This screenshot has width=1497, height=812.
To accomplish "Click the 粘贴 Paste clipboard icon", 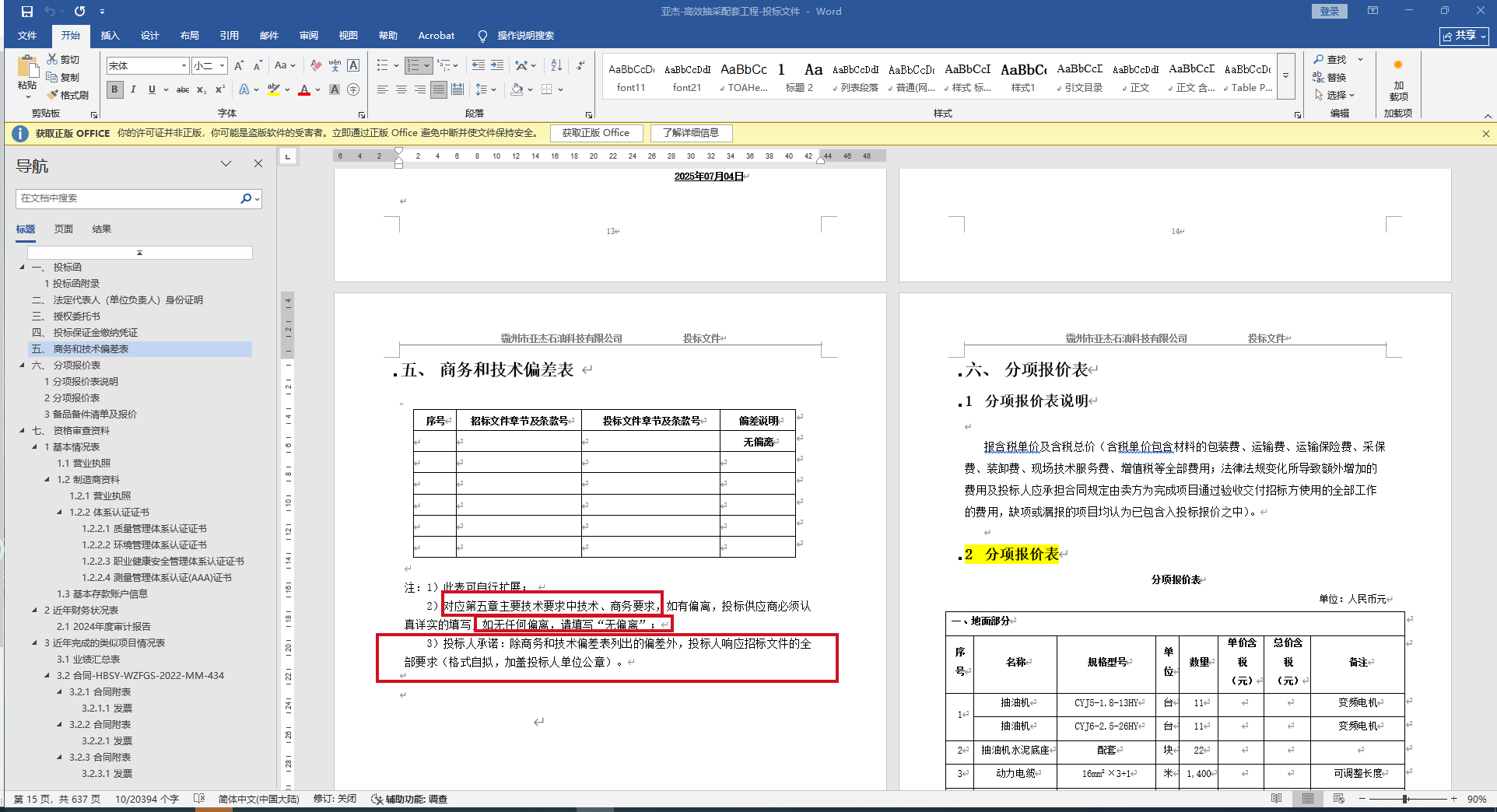I will (x=27, y=67).
